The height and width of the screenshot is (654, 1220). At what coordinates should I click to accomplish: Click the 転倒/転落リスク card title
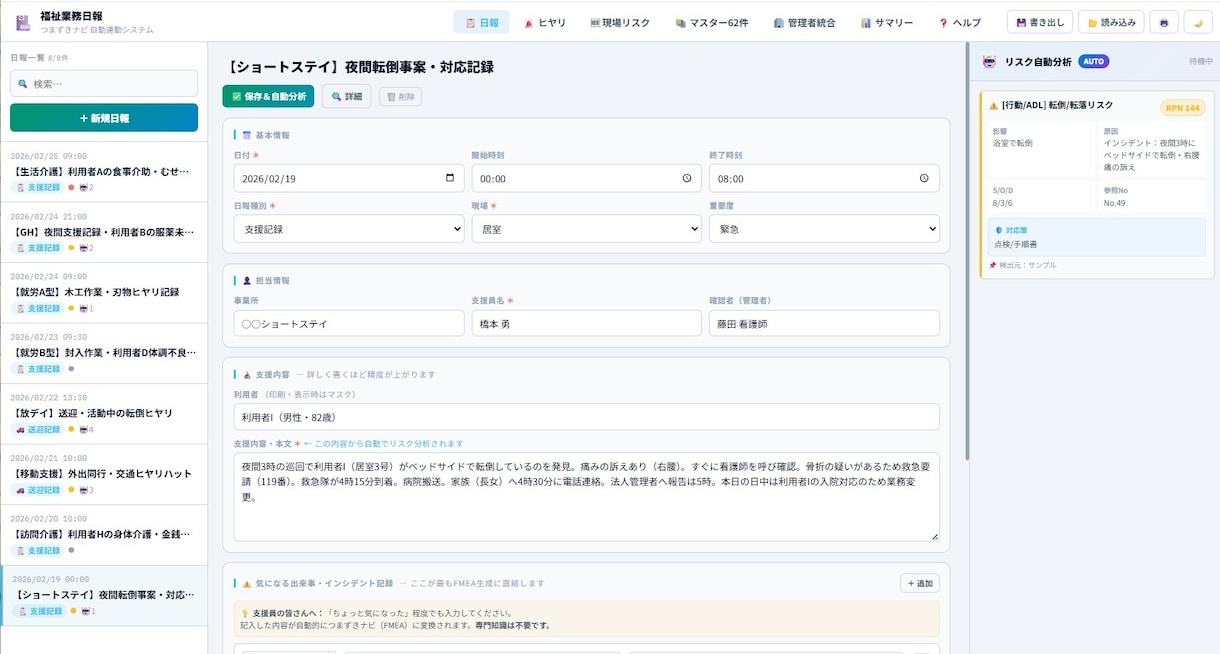pos(1057,105)
